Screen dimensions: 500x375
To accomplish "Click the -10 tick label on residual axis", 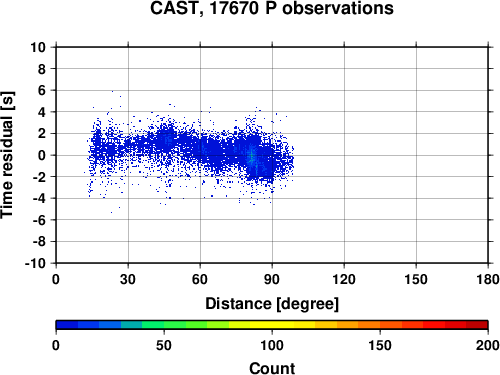I will pos(35,263).
